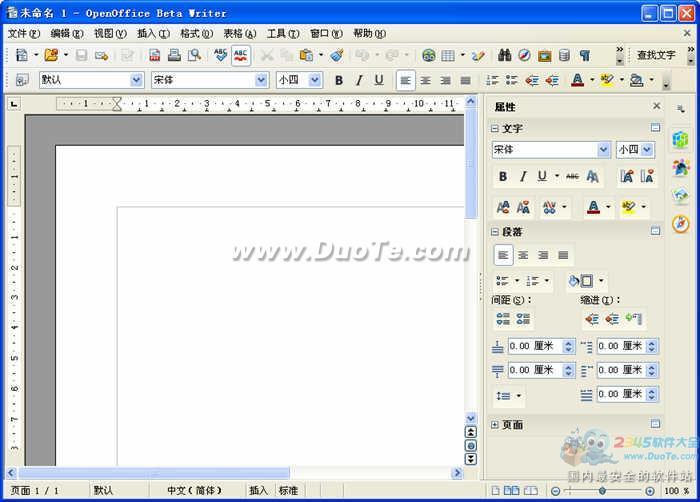Toggle Justified alignment in formatting toolbar
Viewport: 700px width, 502px height.
[465, 80]
